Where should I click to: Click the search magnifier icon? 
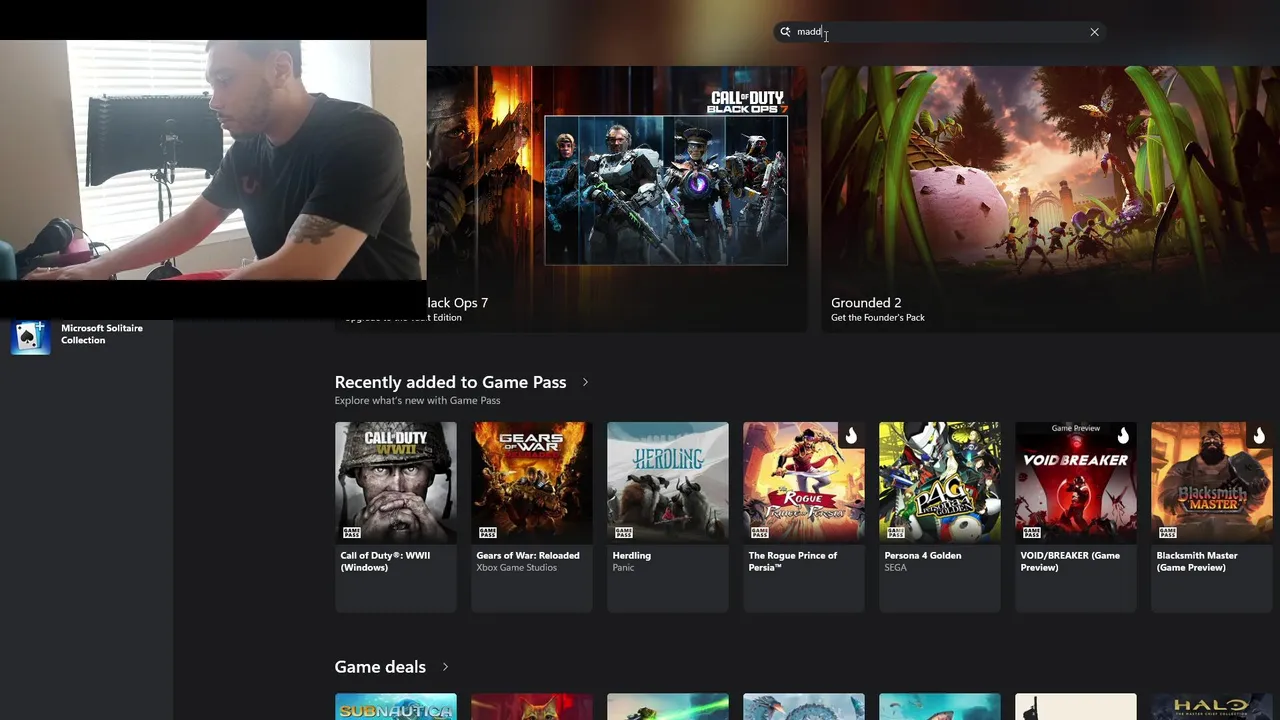[x=785, y=32]
